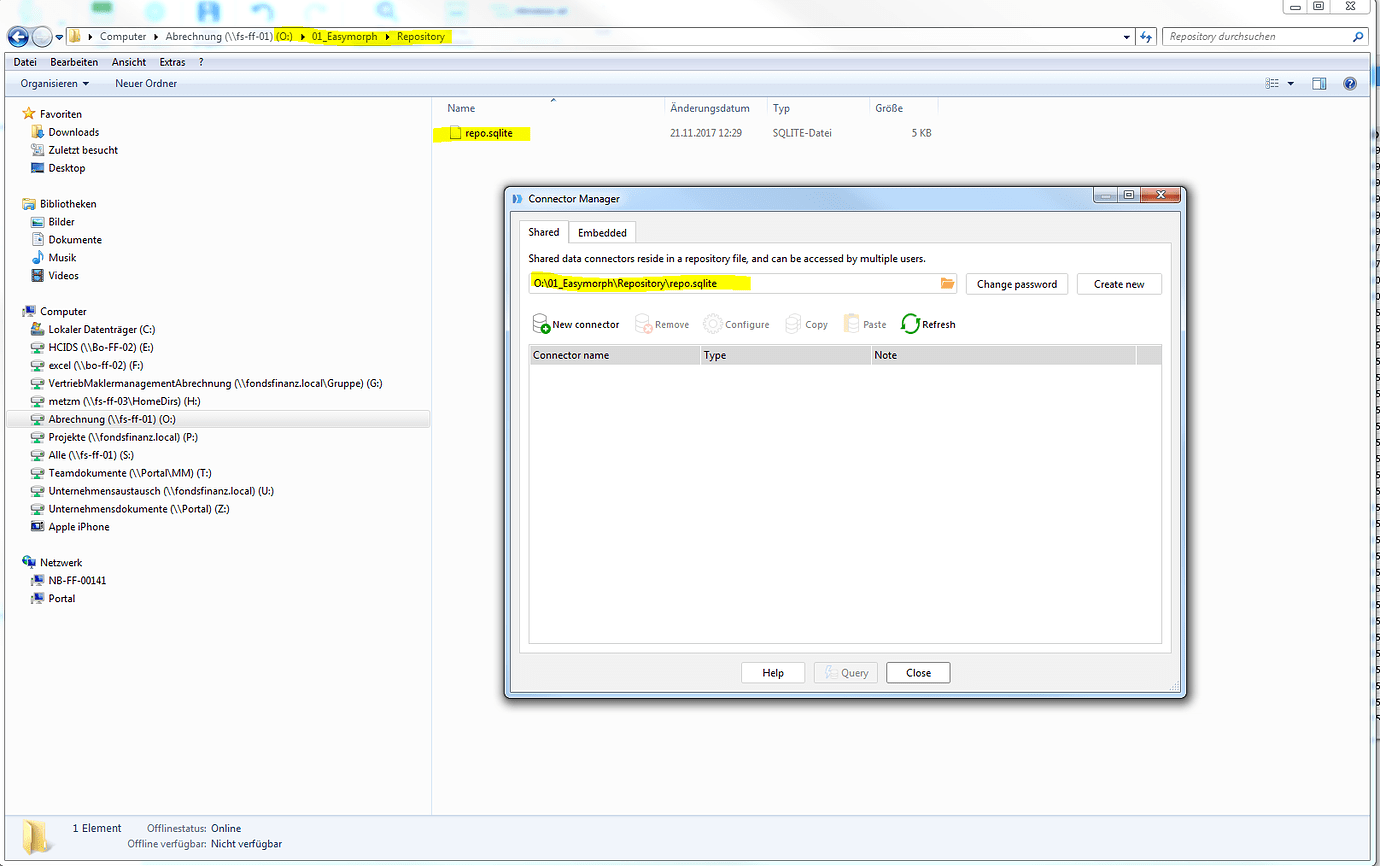Select the Apple iPhone device
The image size is (1380, 866).
pos(79,527)
